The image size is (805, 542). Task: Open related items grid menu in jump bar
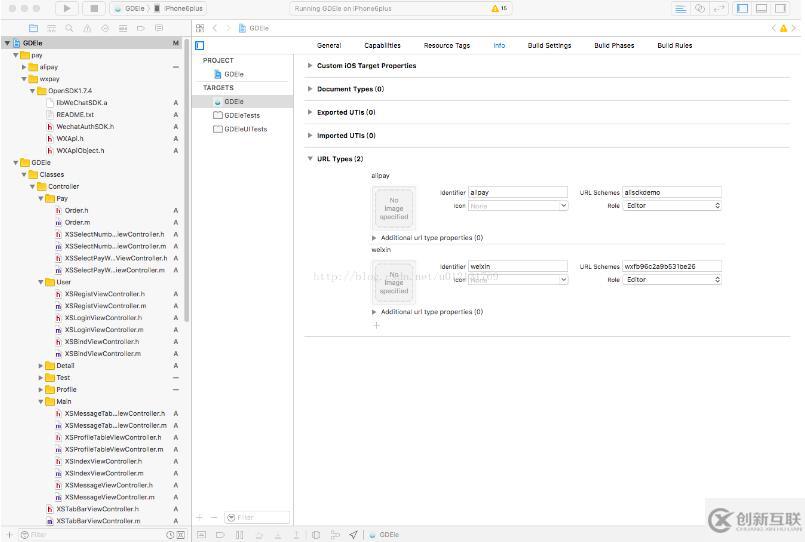[x=200, y=28]
